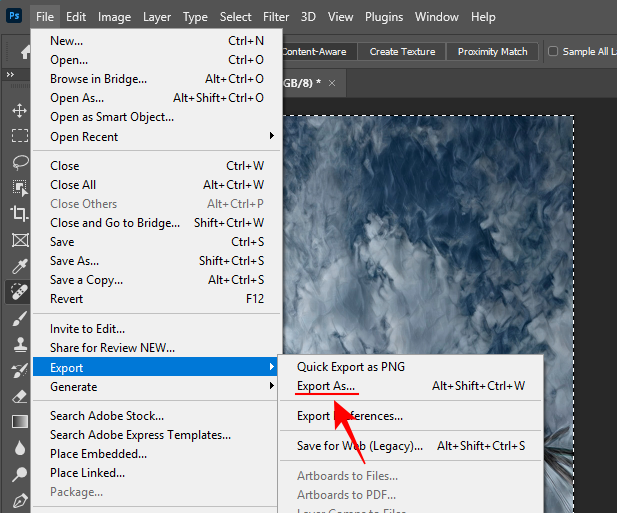Select the Gradient tool
Screen dimensions: 617x513
[20, 421]
